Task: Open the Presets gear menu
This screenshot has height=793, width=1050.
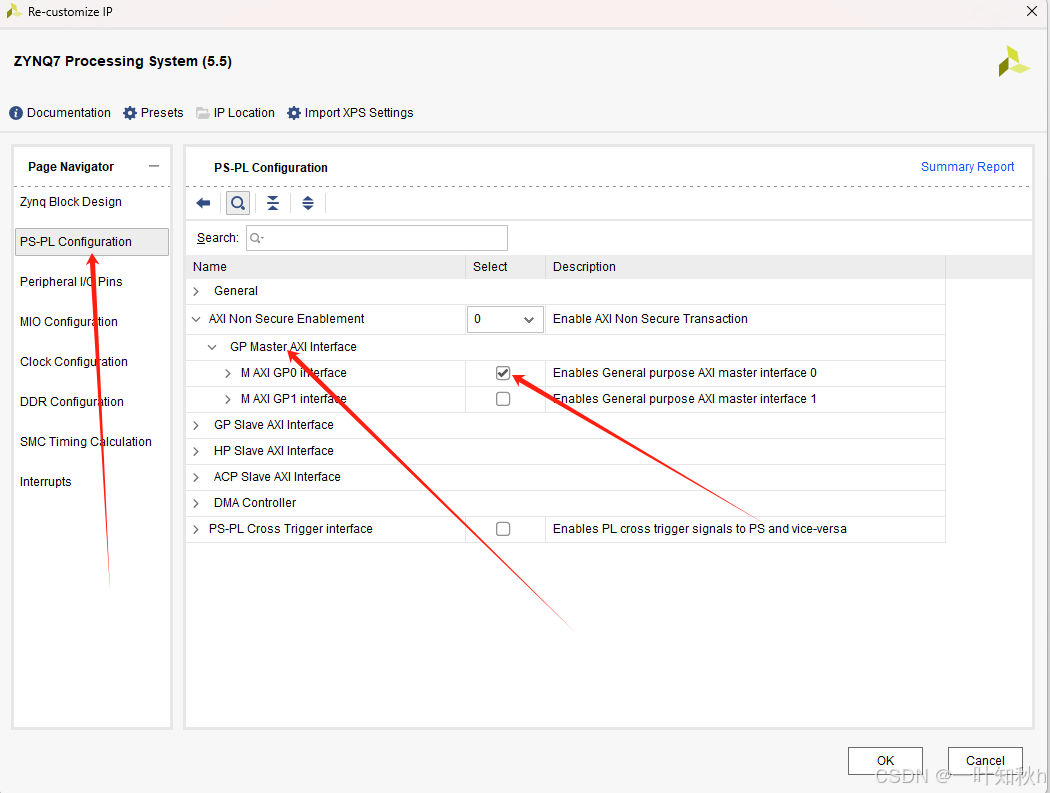Action: click(153, 113)
